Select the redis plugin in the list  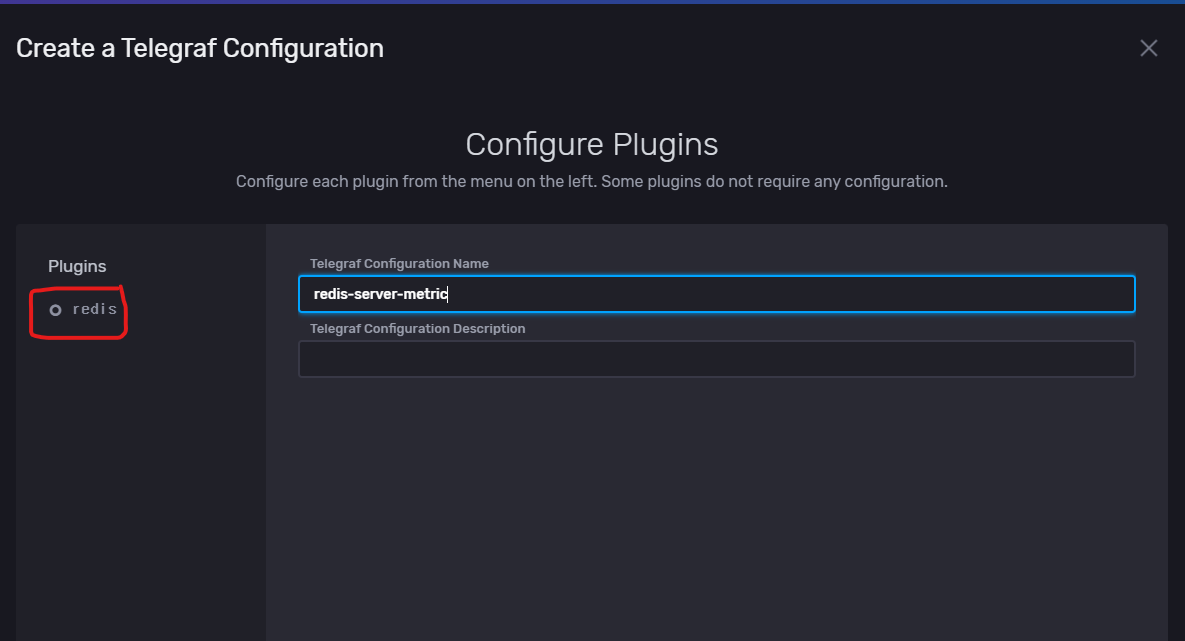95,310
